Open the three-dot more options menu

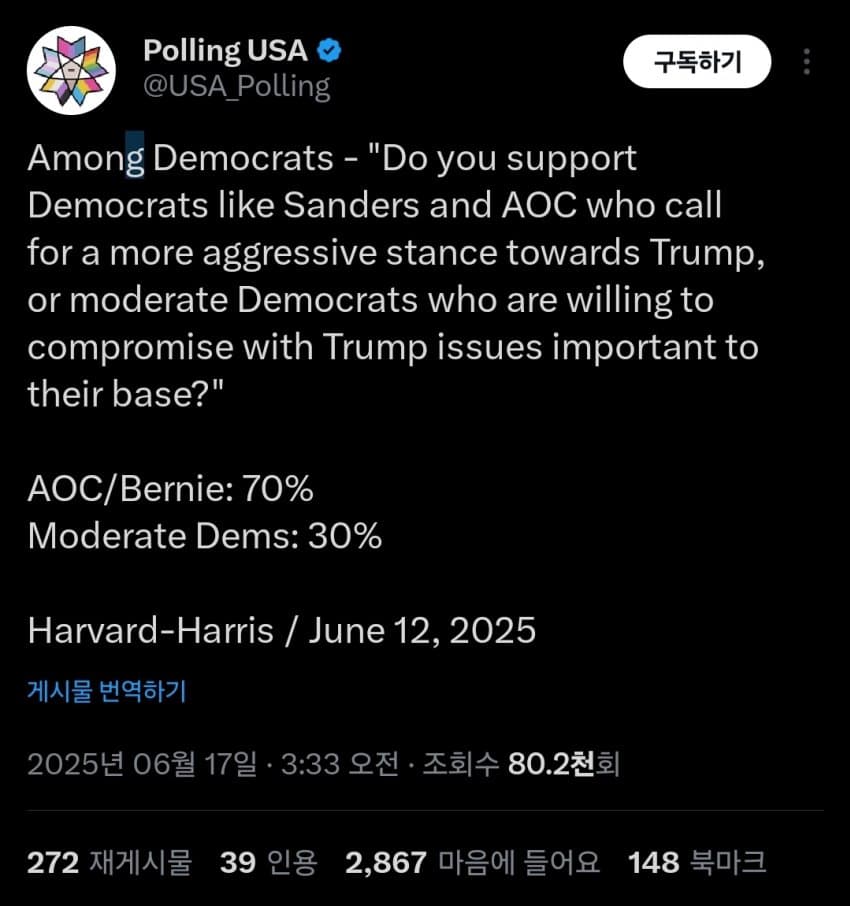tap(807, 61)
